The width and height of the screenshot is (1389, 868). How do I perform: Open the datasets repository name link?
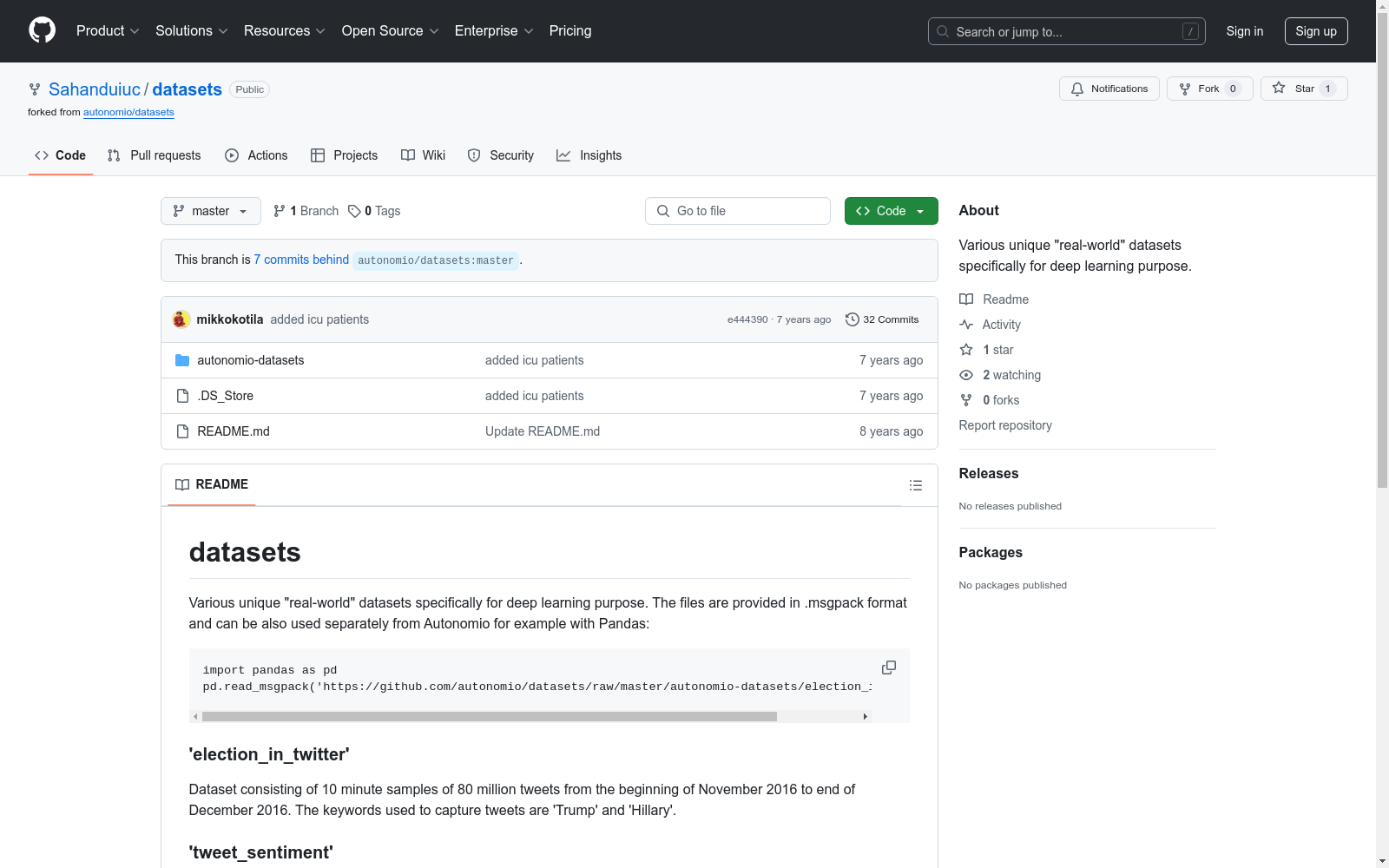coord(188,89)
